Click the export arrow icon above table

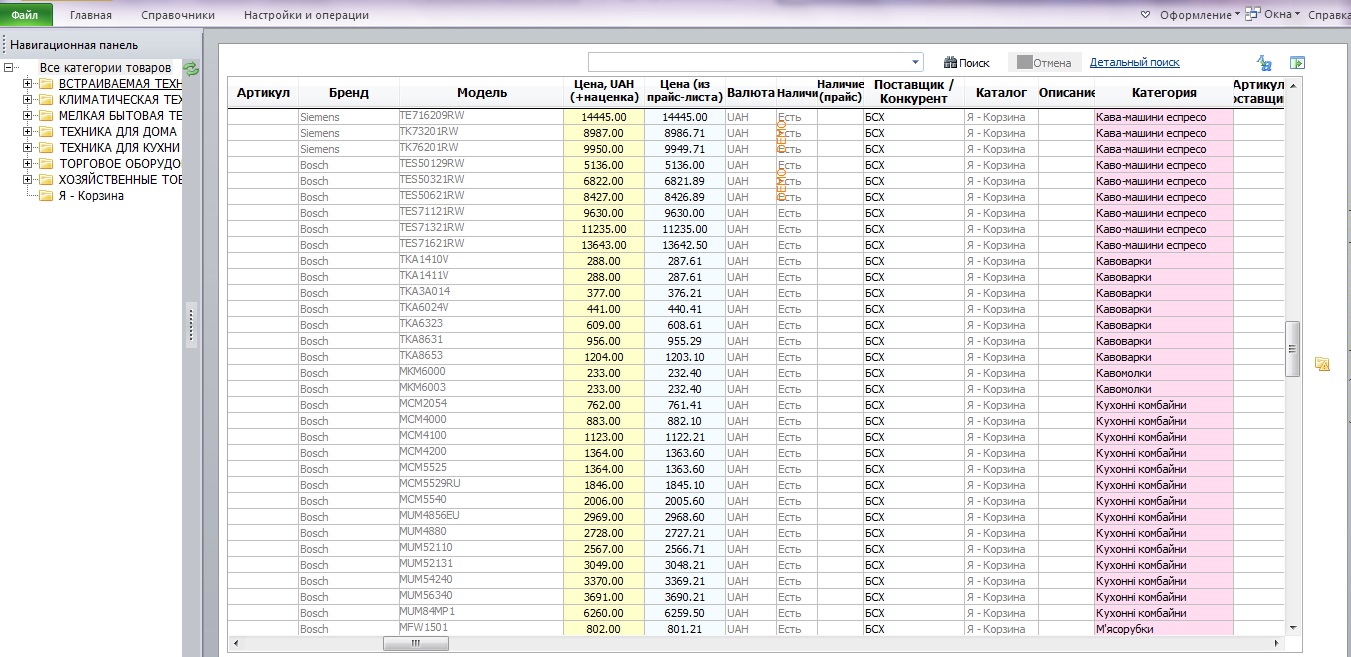coord(1298,63)
